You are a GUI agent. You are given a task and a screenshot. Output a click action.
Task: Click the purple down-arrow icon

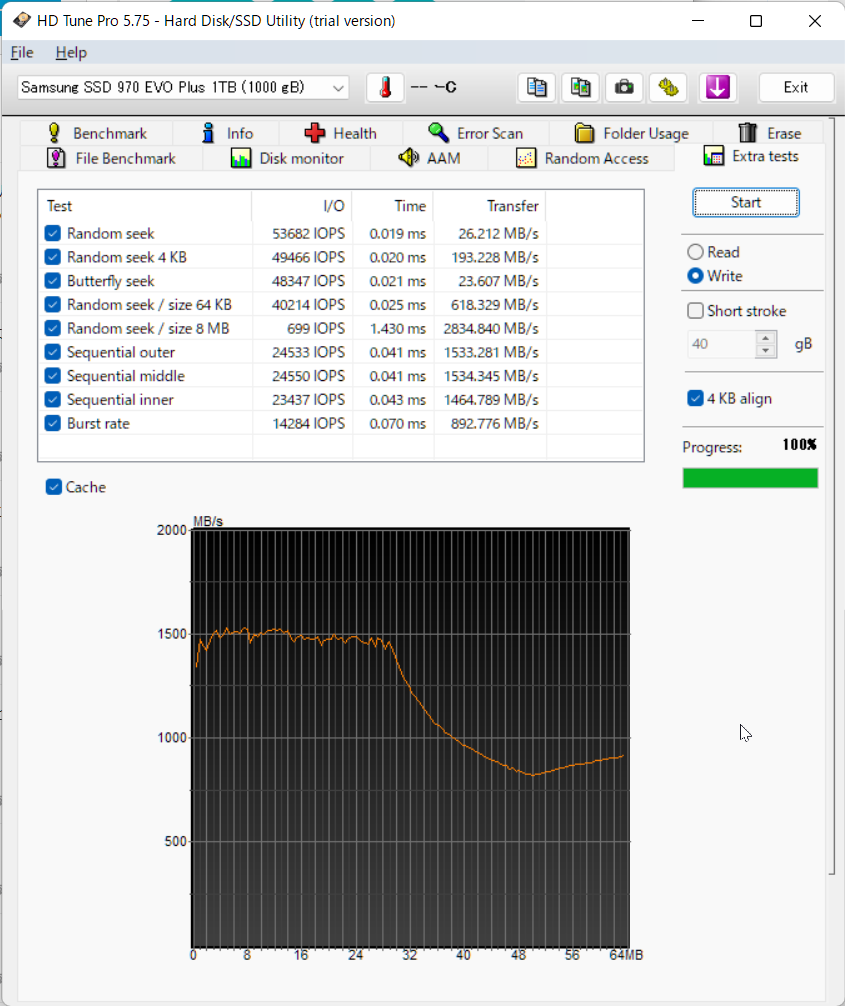[x=717, y=87]
